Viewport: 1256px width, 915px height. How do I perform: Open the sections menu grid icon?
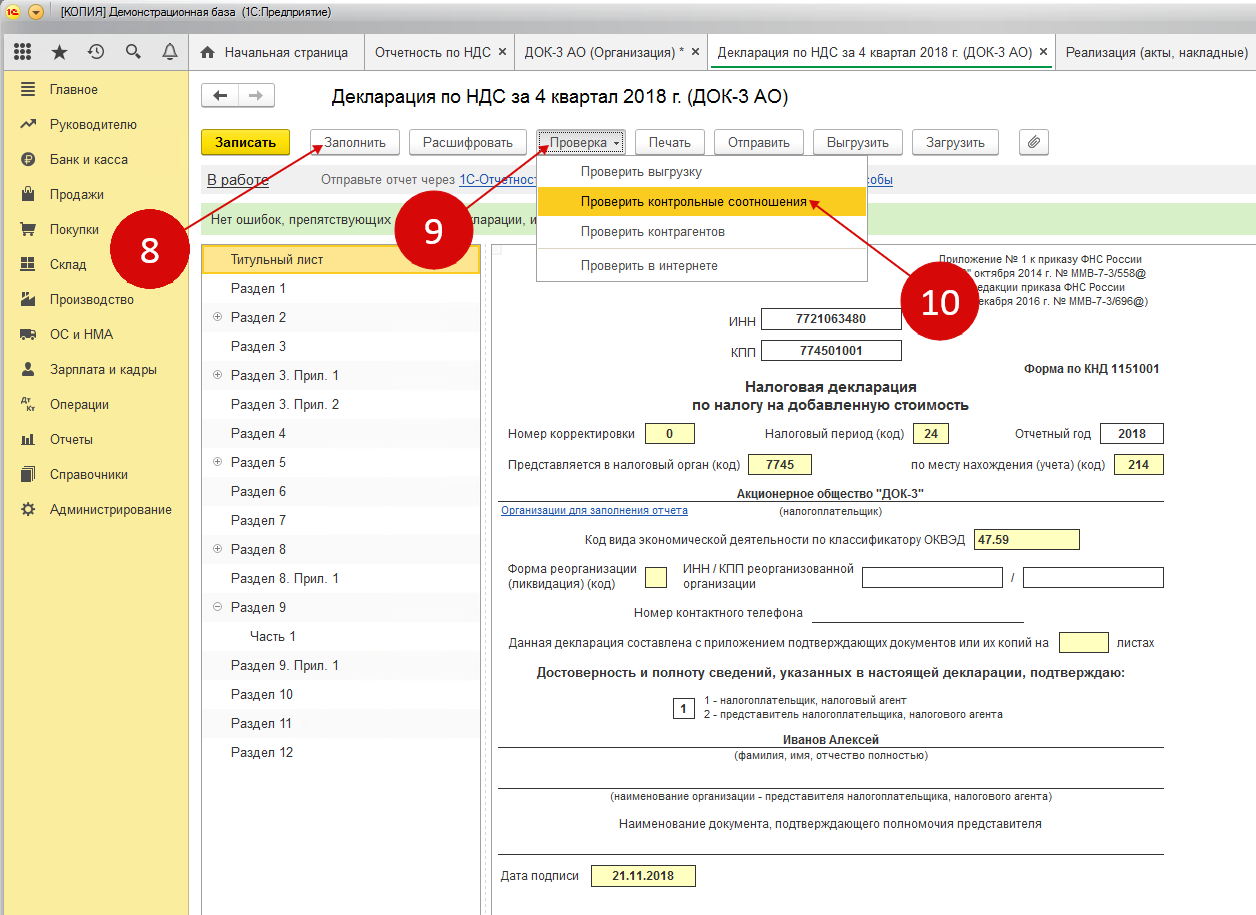click(x=23, y=52)
